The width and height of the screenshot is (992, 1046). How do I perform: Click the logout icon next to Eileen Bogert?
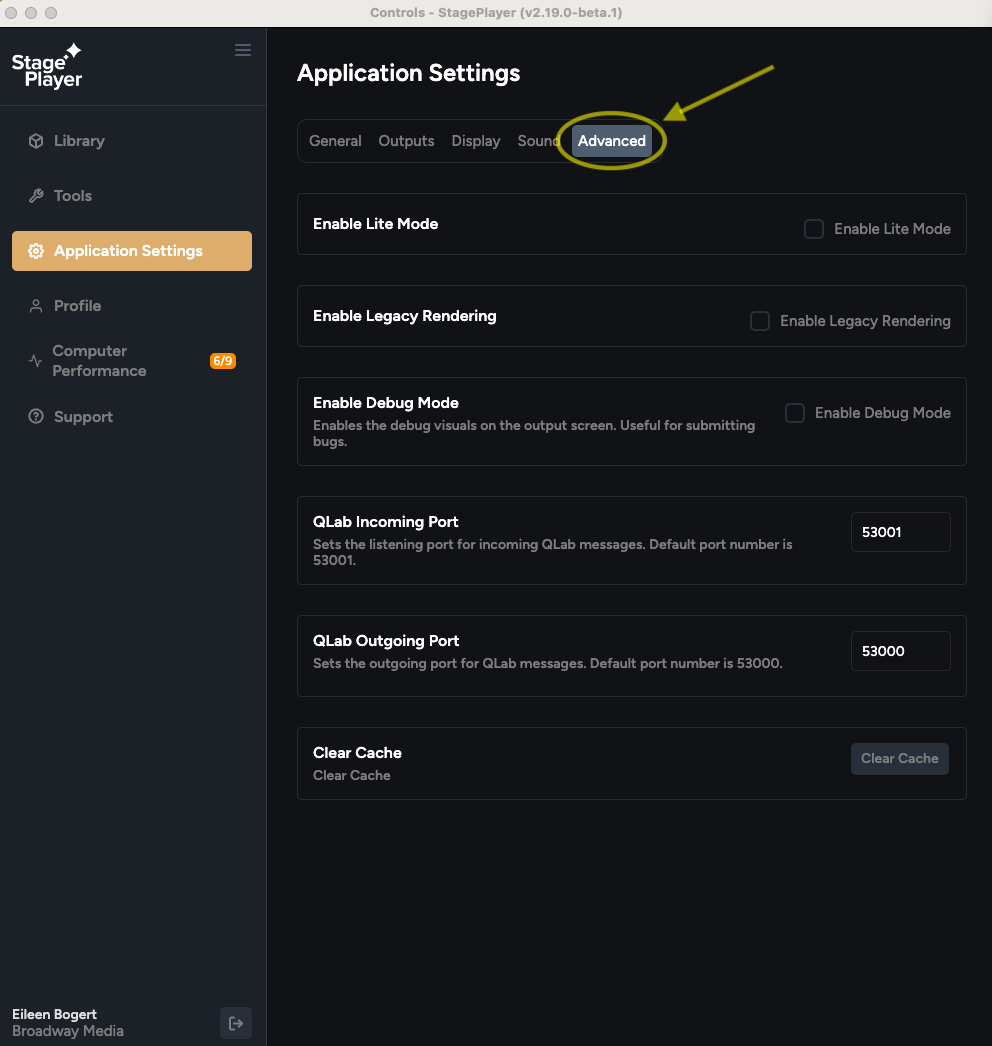pos(235,1023)
